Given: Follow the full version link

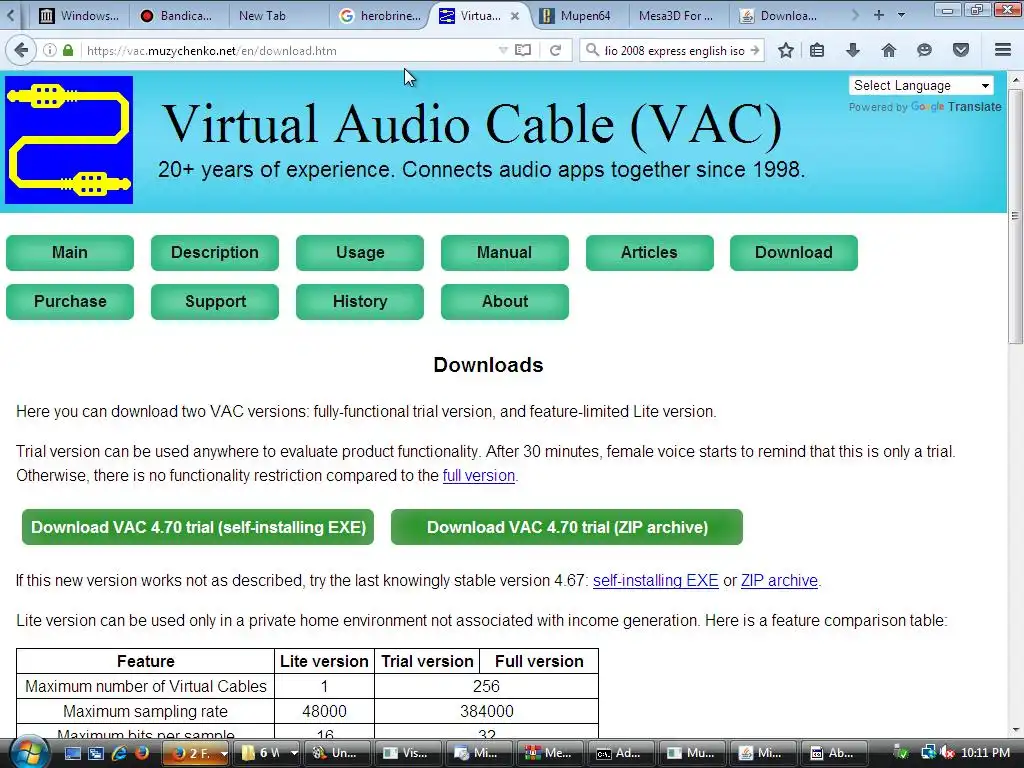Looking at the screenshot, I should (479, 475).
